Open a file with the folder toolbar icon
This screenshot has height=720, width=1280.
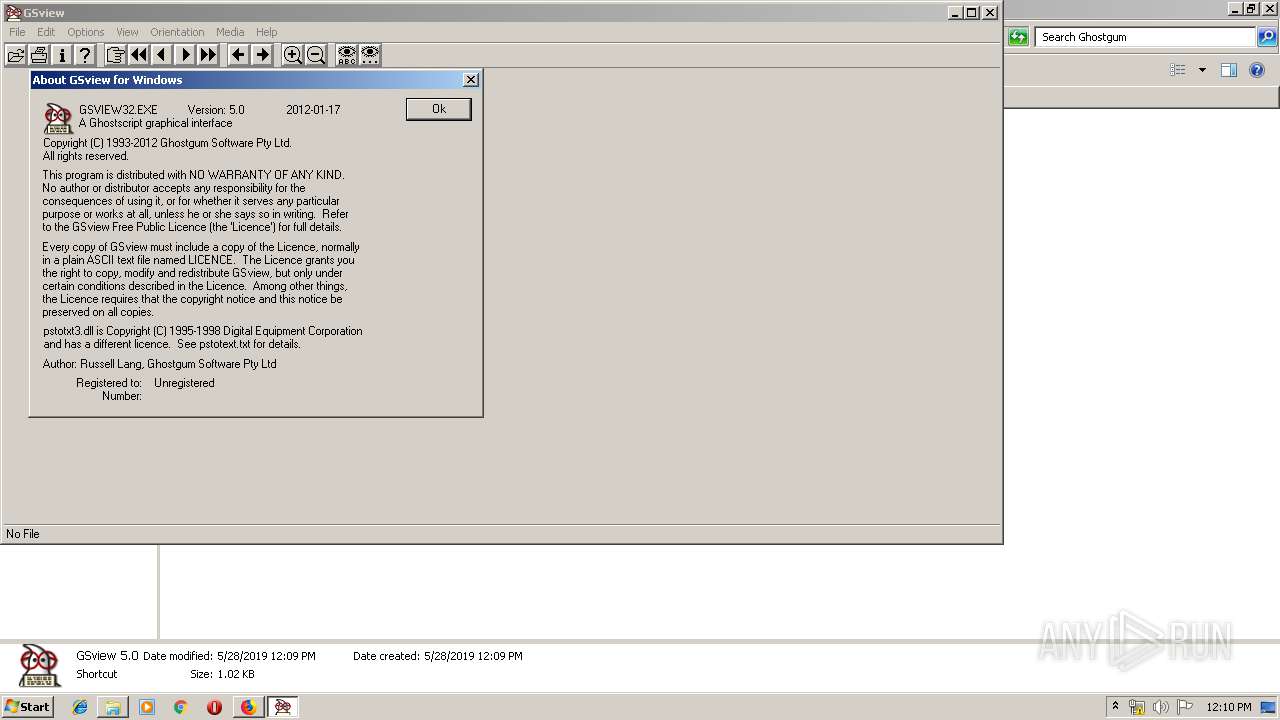tap(16, 55)
